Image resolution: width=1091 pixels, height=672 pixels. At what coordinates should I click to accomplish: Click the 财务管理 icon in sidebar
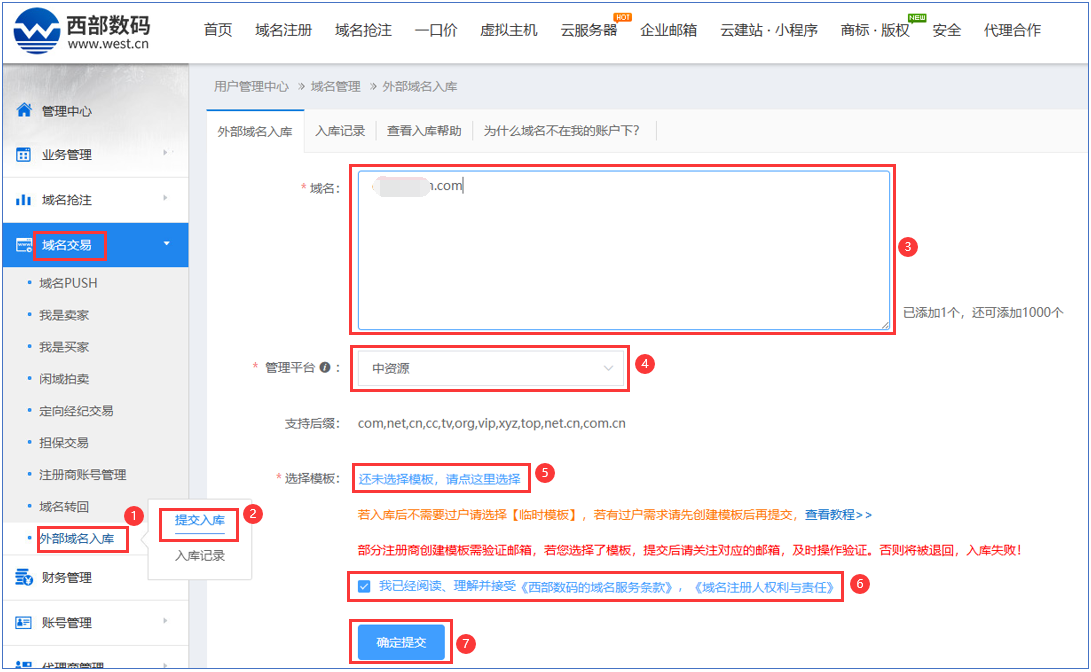tap(24, 577)
